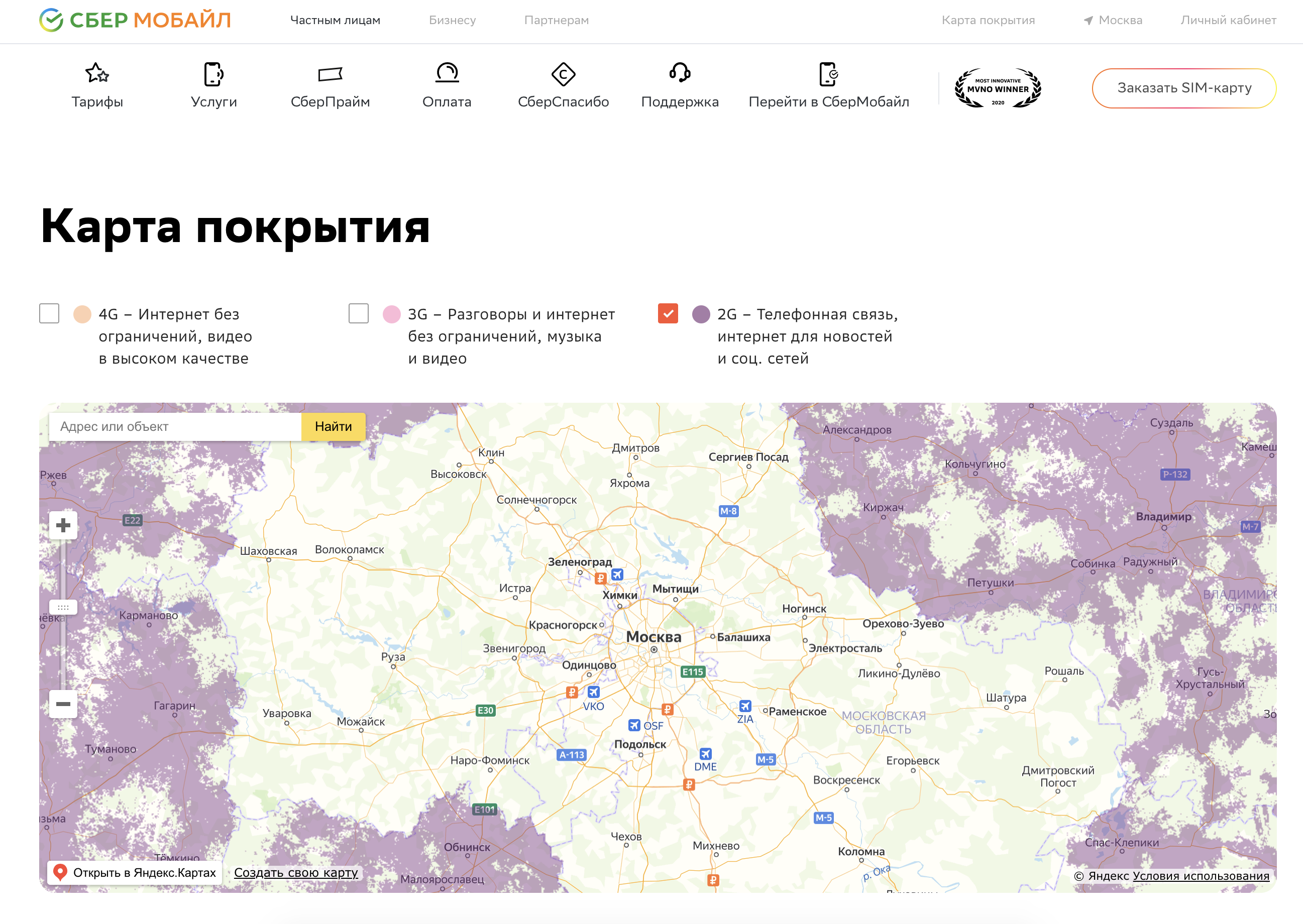Open Открыть в Яндекс.Картах
This screenshot has height=924, width=1303.
click(135, 872)
